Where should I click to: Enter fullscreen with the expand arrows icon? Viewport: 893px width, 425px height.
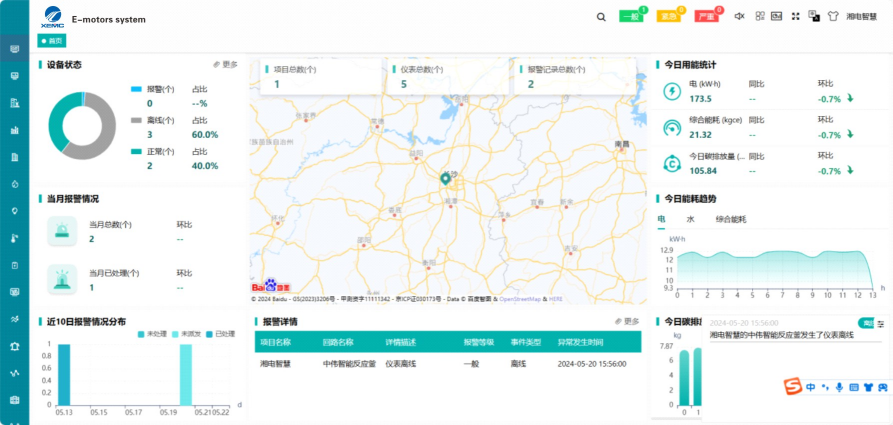pos(795,16)
